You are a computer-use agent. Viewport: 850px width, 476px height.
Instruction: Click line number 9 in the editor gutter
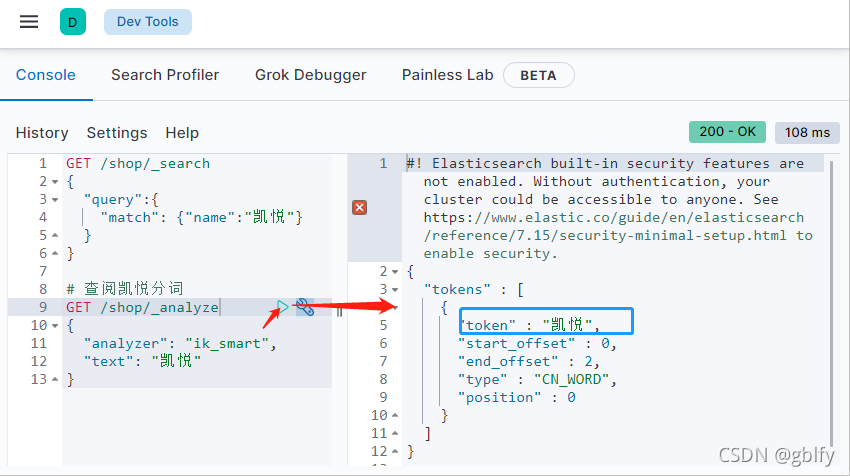point(43,307)
